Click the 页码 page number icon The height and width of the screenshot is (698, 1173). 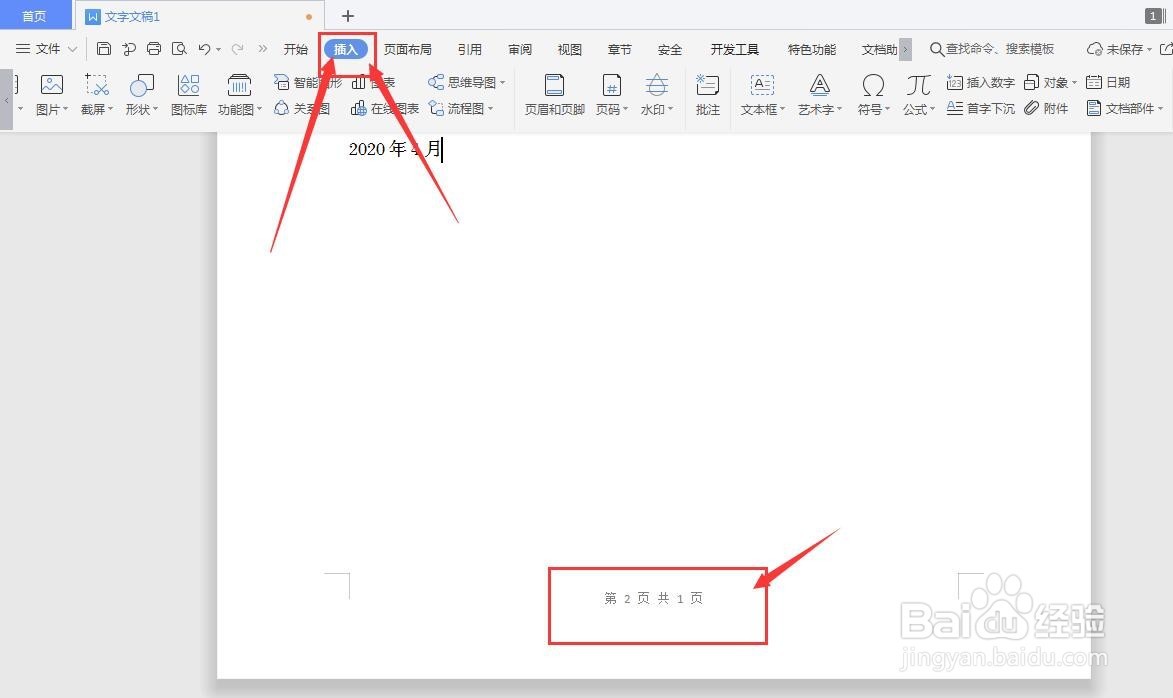point(611,85)
